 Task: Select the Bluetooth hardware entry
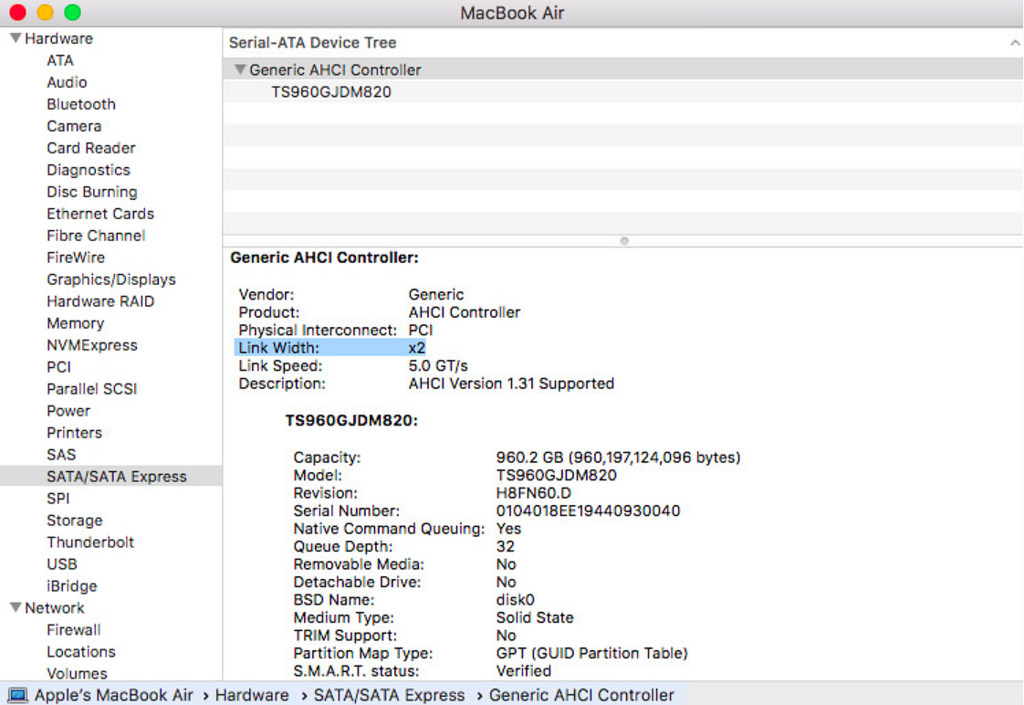click(x=81, y=104)
